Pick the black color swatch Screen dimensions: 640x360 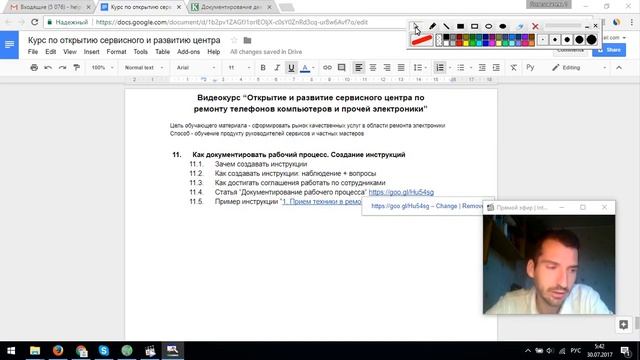[446, 37]
